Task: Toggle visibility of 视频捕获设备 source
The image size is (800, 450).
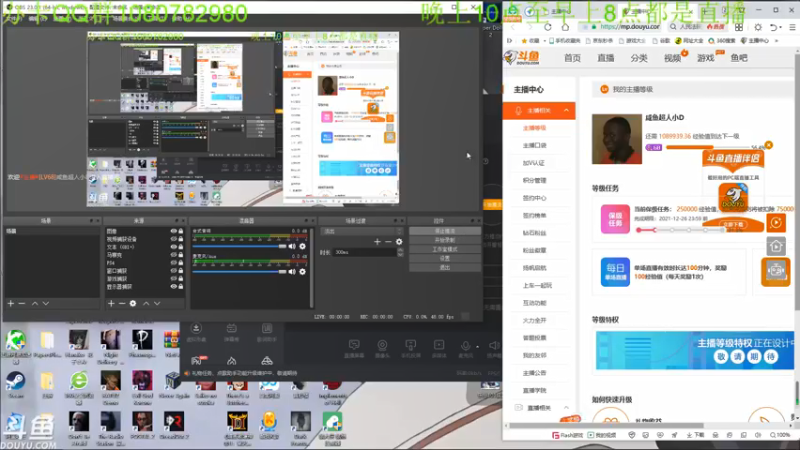Action: pyautogui.click(x=173, y=239)
